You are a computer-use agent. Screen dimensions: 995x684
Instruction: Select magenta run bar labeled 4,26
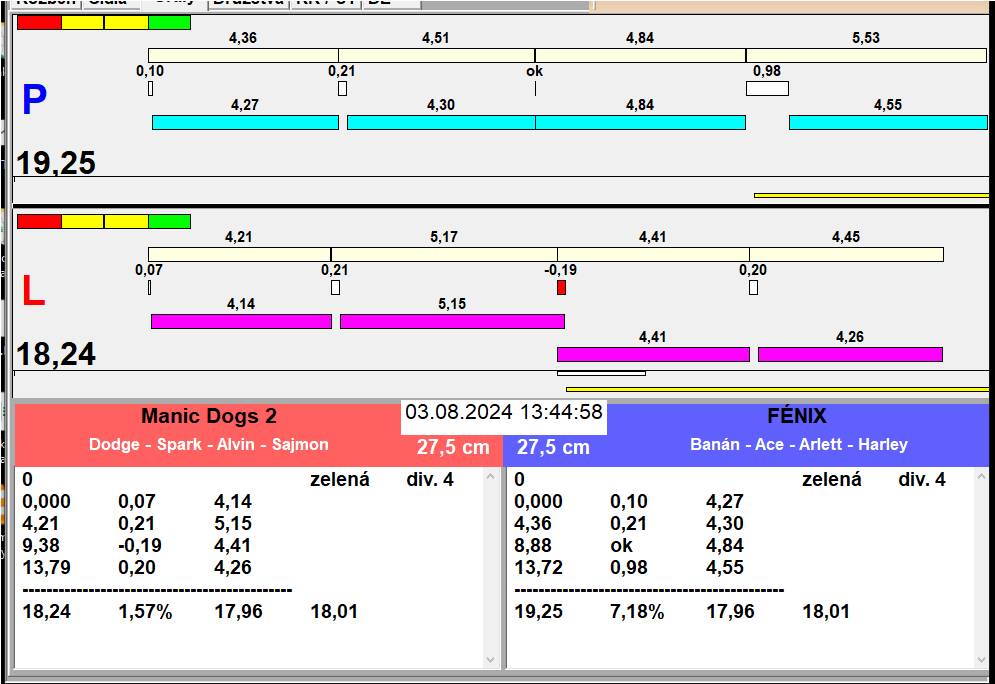(850, 354)
